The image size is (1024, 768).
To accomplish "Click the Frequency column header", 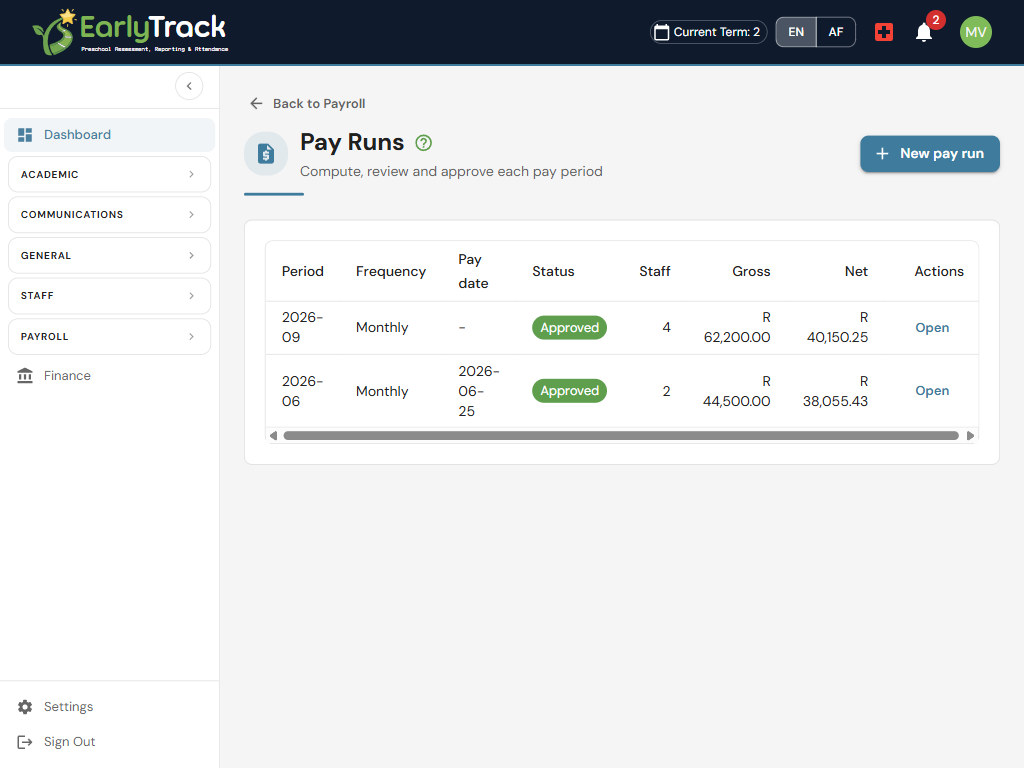I will coord(391,271).
